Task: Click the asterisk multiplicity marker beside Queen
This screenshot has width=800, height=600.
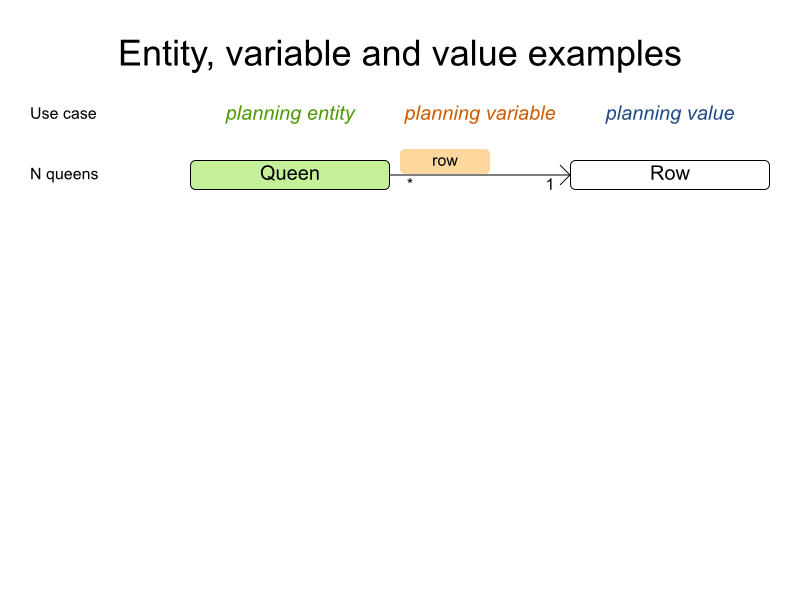Action: [x=410, y=183]
